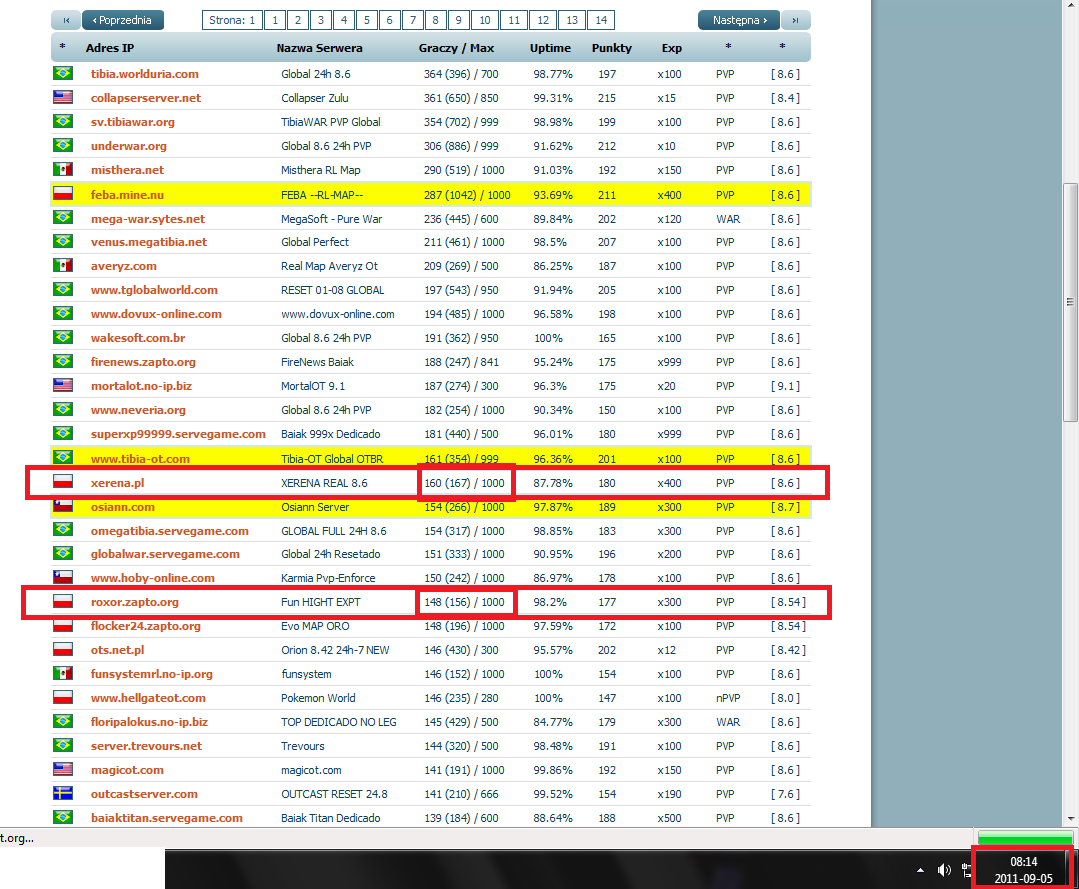This screenshot has width=1079, height=889.
Task: Open the collapserserver.net server link
Action: (x=146, y=98)
